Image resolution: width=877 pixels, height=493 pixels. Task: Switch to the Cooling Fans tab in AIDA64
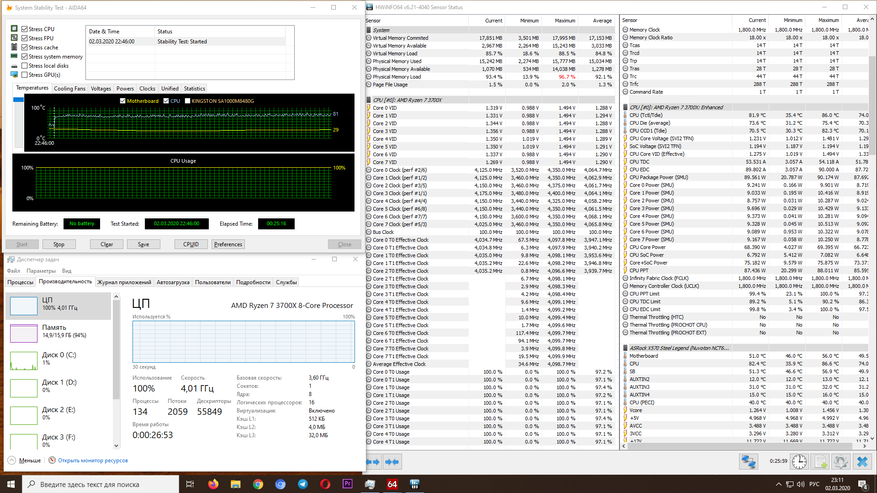(69, 88)
